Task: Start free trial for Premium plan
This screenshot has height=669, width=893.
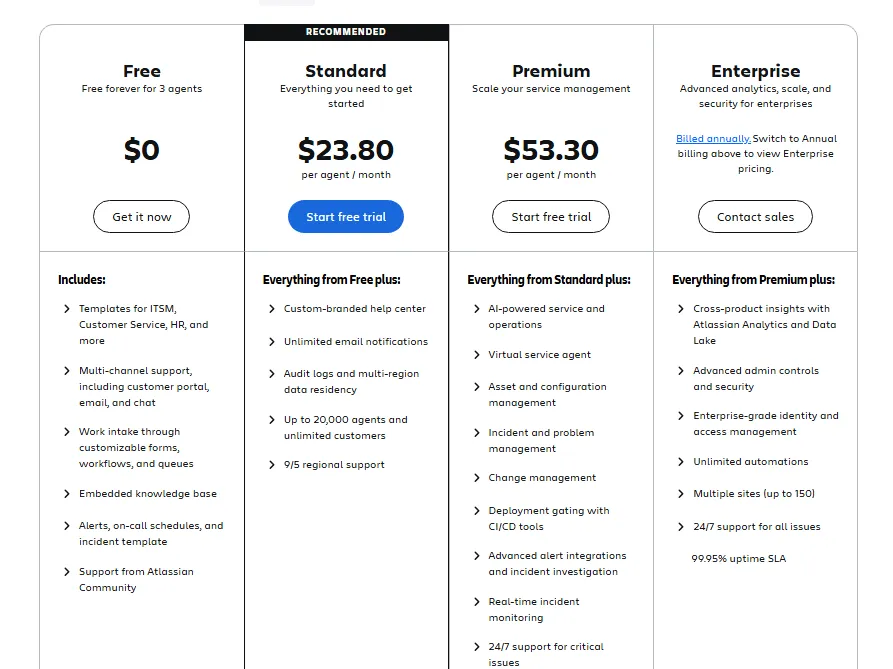Action: (x=551, y=216)
